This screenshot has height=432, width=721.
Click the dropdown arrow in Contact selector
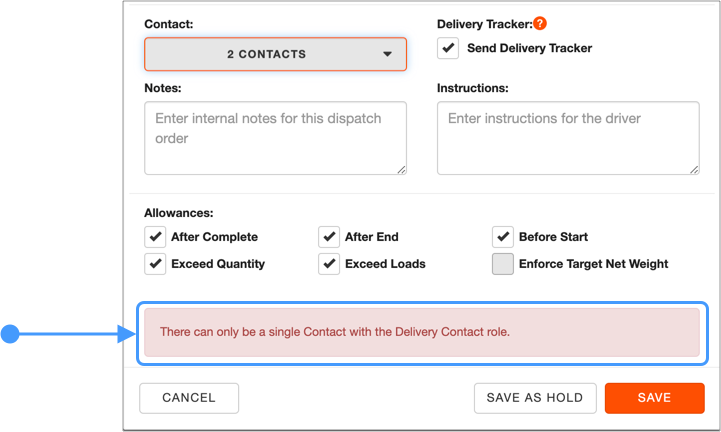point(388,54)
